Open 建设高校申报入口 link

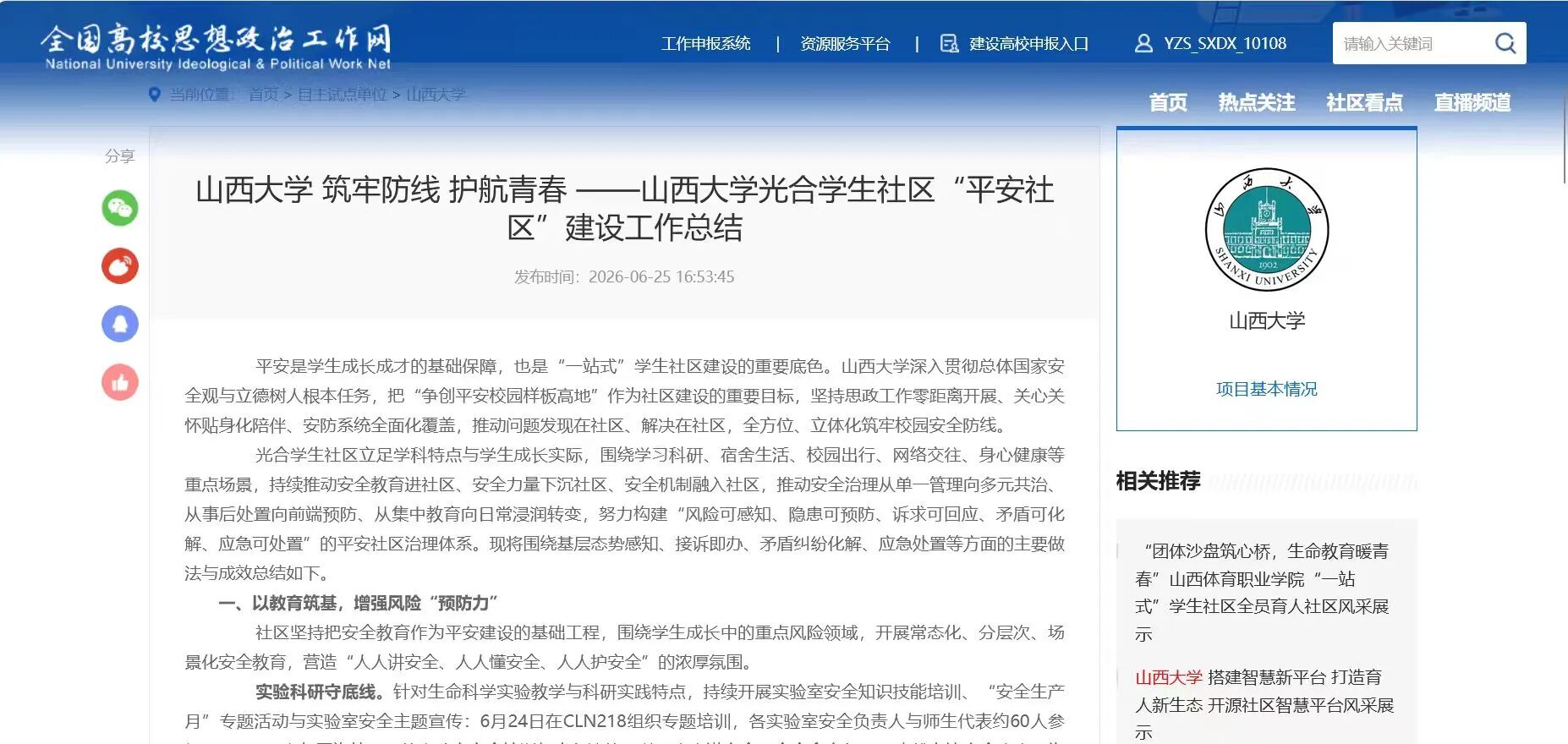1028,43
